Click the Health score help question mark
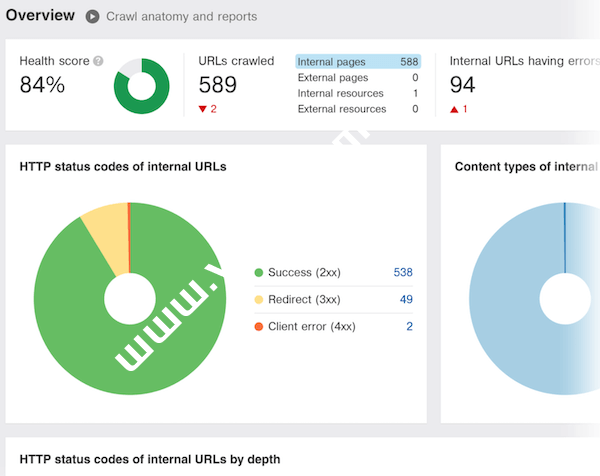600x476 pixels. 98,61
